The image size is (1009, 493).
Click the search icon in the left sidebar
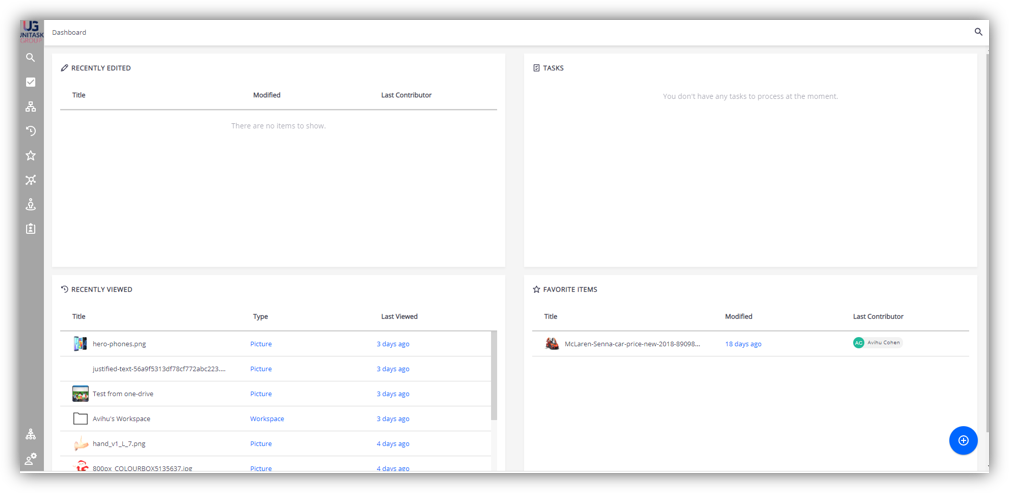[x=31, y=58]
